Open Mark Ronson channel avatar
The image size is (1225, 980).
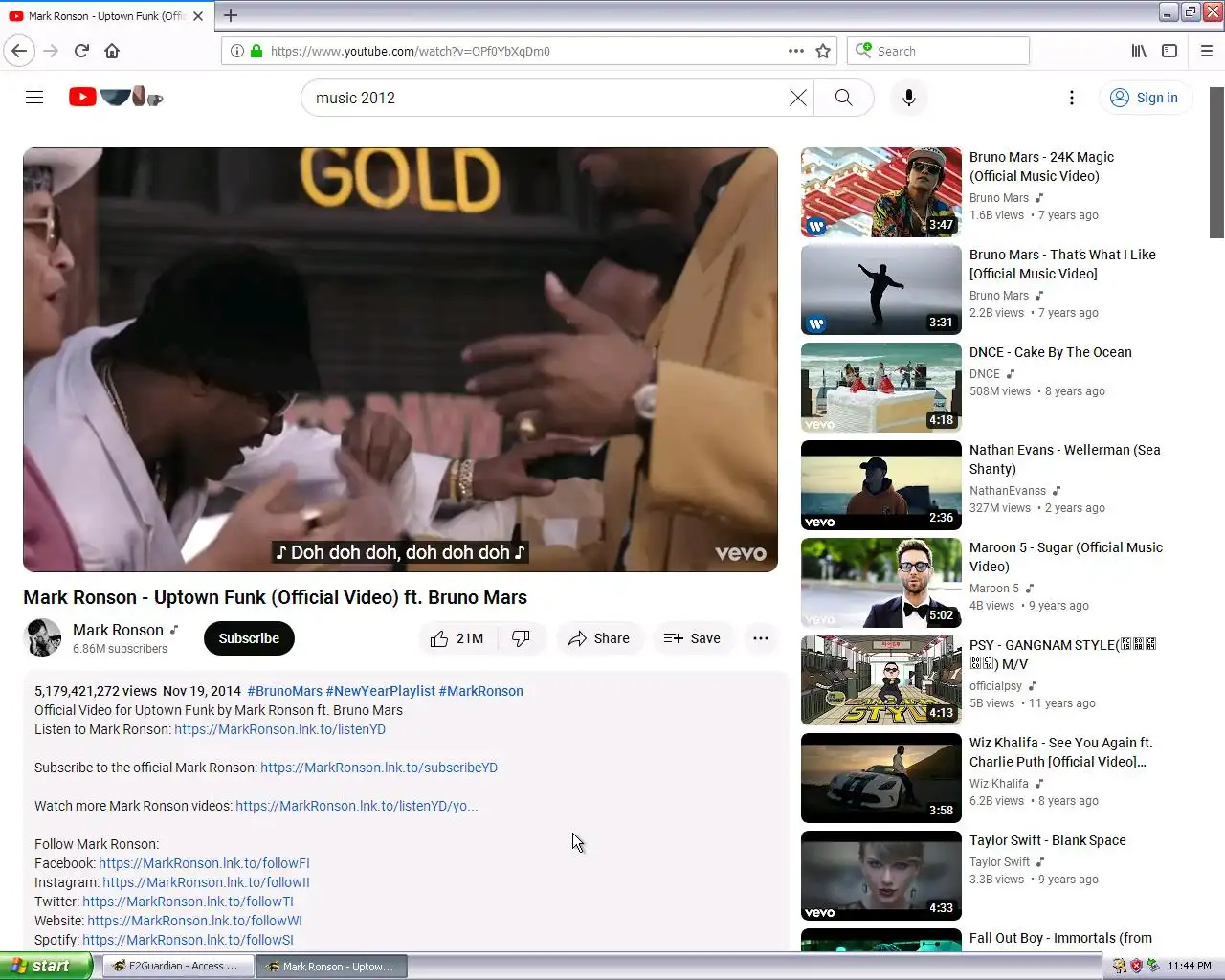click(x=42, y=637)
